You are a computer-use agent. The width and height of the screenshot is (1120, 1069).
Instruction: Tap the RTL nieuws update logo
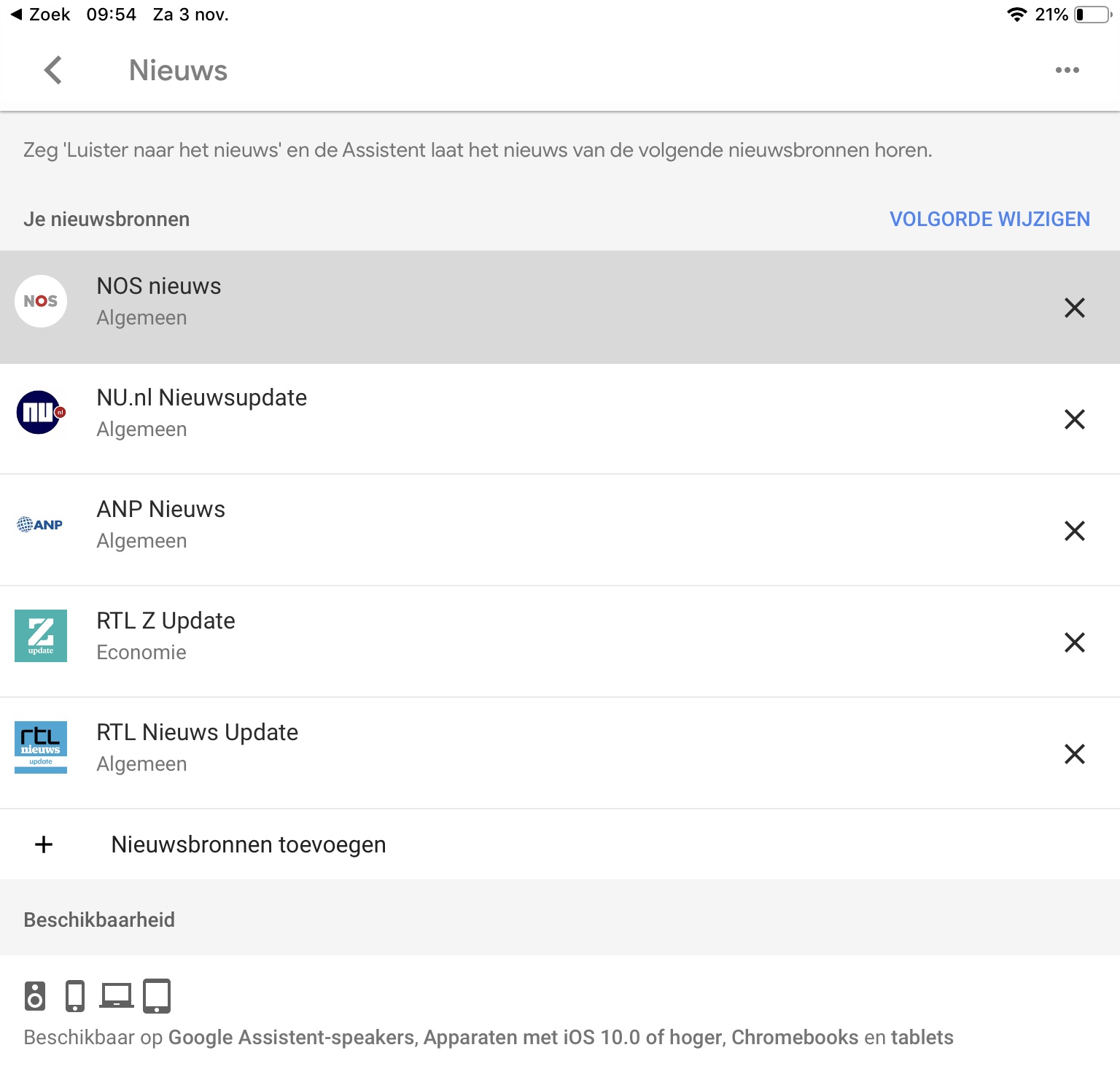[41, 747]
